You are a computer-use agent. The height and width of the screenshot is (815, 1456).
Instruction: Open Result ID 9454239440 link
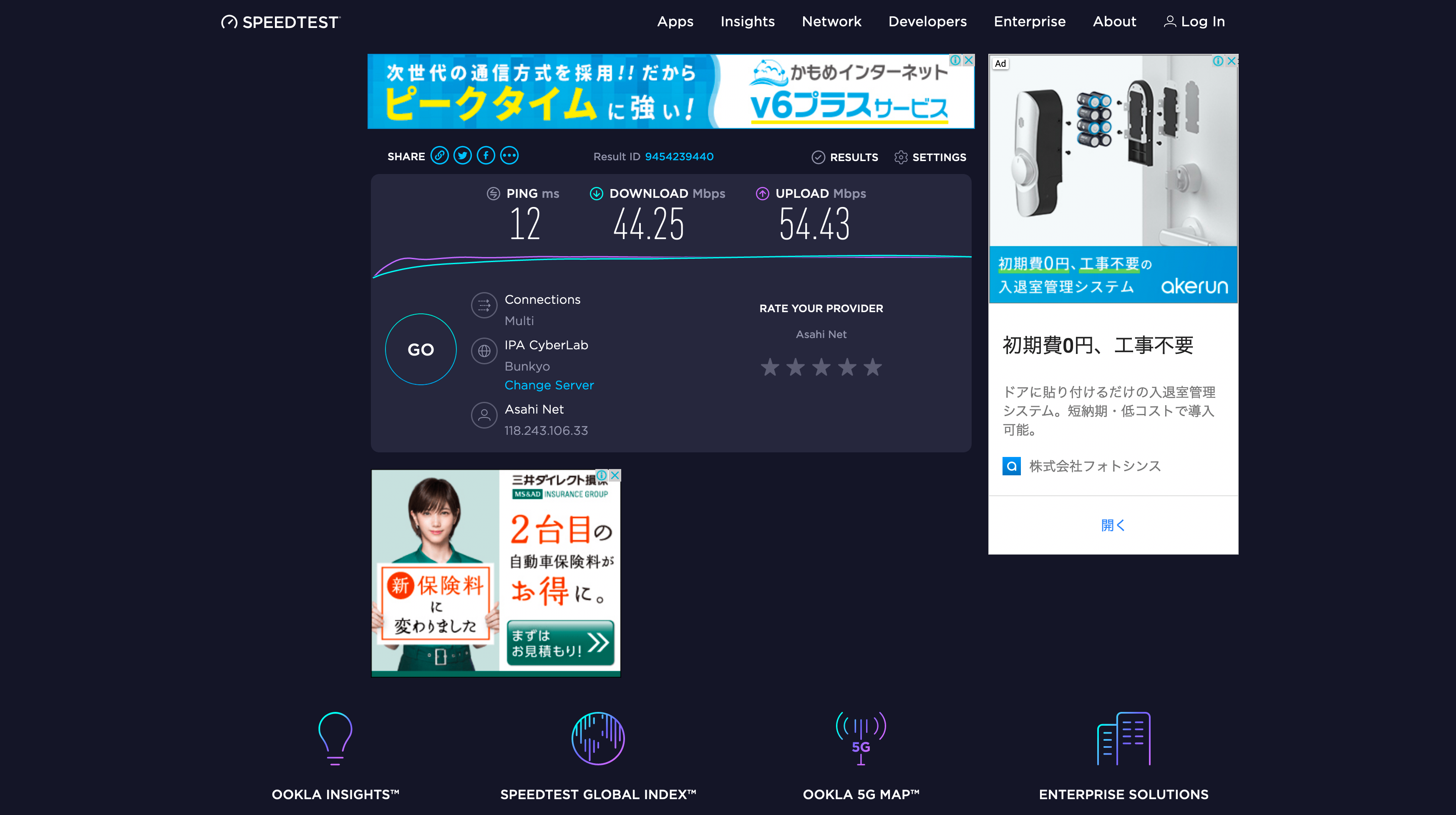[x=679, y=156]
